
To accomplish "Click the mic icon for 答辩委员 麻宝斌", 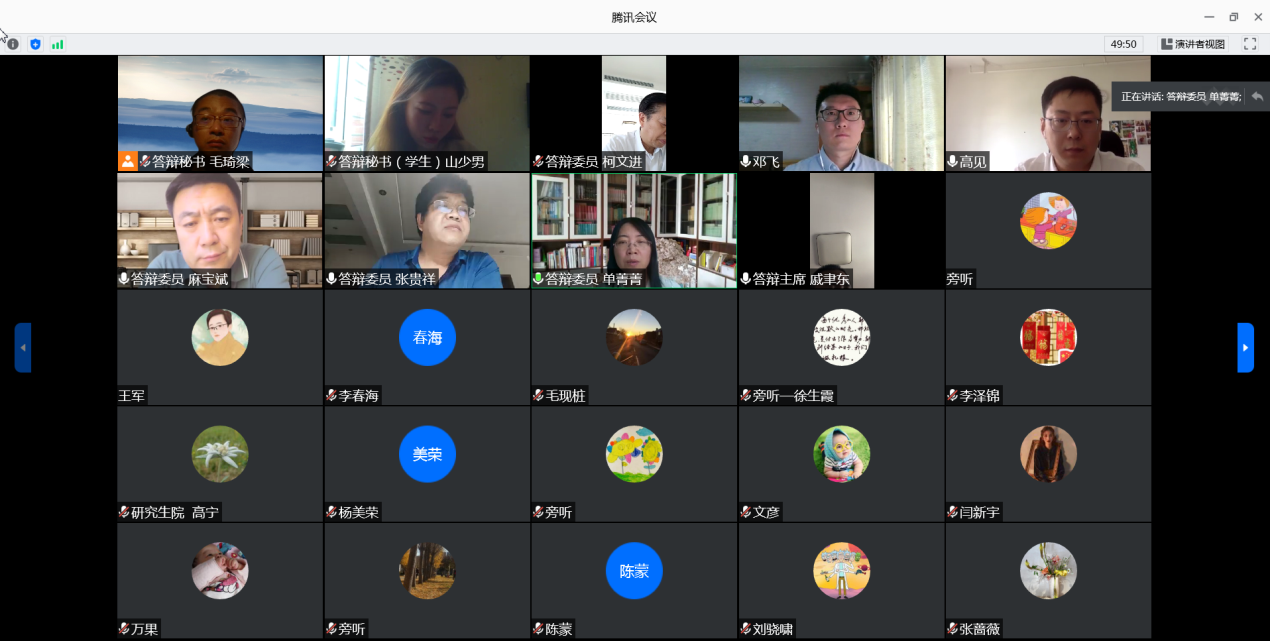I will 124,279.
